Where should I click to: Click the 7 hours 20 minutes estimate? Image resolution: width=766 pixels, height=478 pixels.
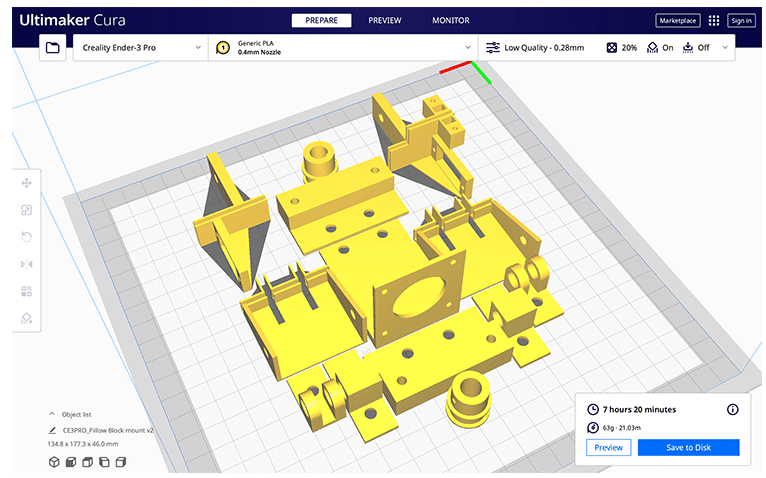coord(639,410)
